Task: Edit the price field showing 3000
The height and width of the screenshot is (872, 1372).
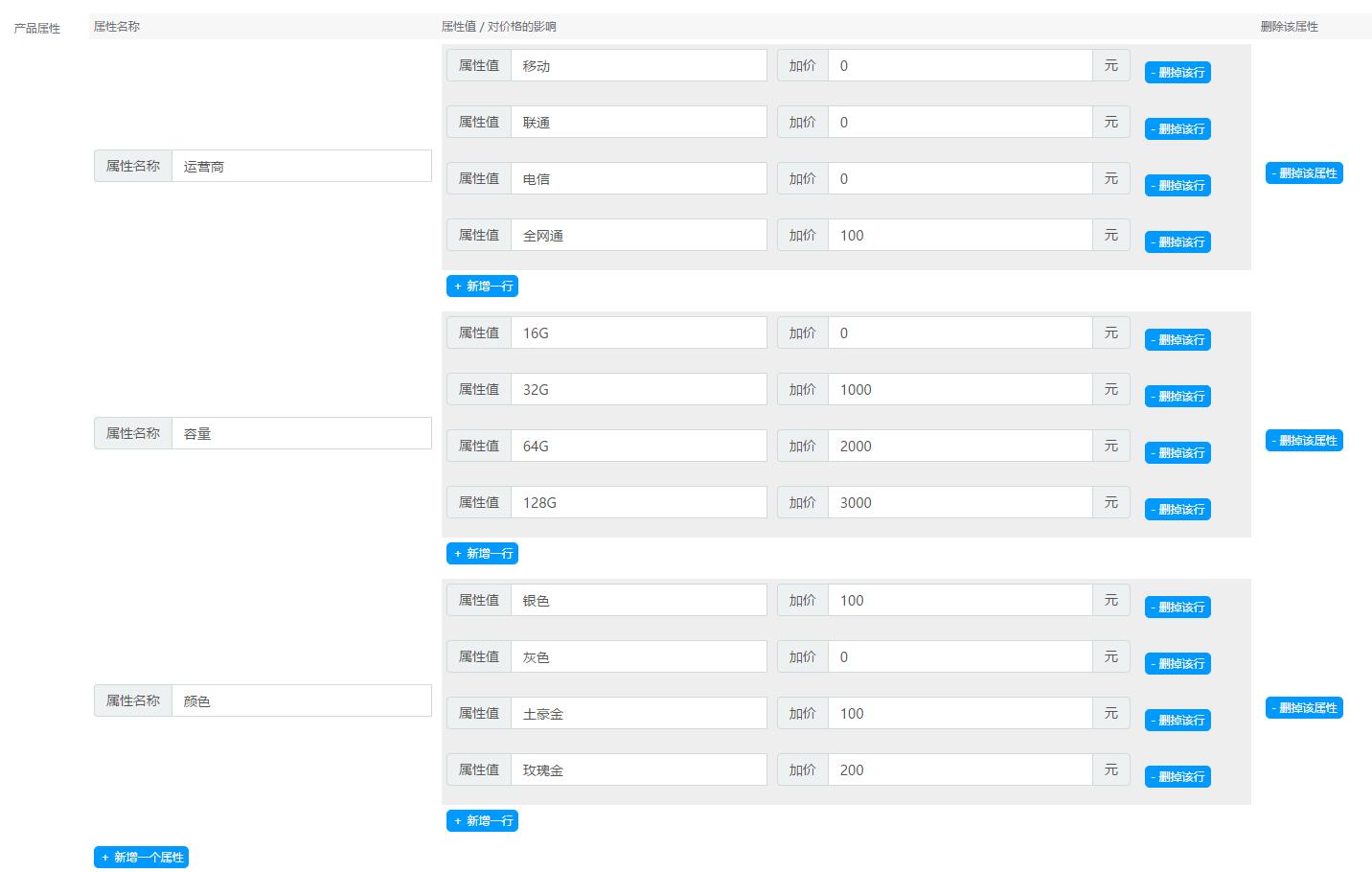Action: [x=959, y=503]
